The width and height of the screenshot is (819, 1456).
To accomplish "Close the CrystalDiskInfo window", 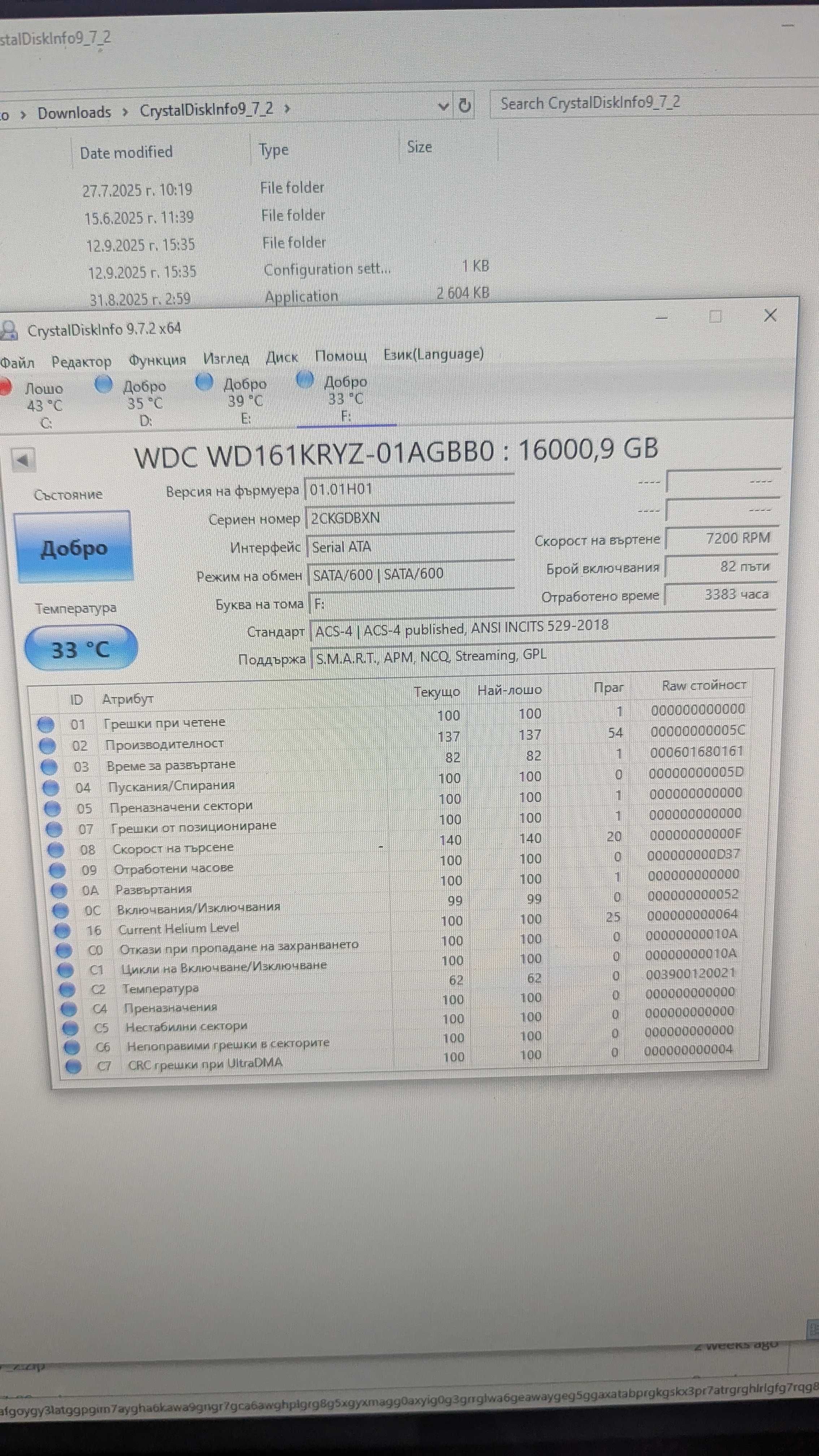I will pyautogui.click(x=770, y=315).
